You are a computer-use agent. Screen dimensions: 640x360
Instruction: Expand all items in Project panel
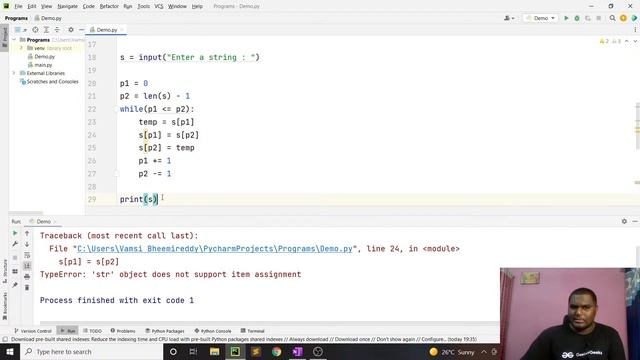[46, 30]
